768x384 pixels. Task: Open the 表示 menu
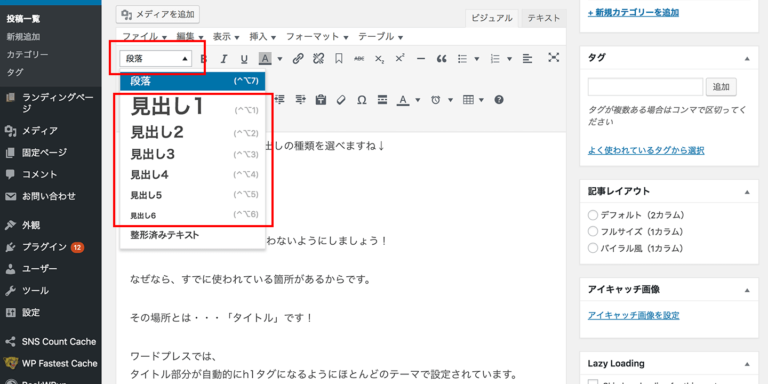(226, 37)
